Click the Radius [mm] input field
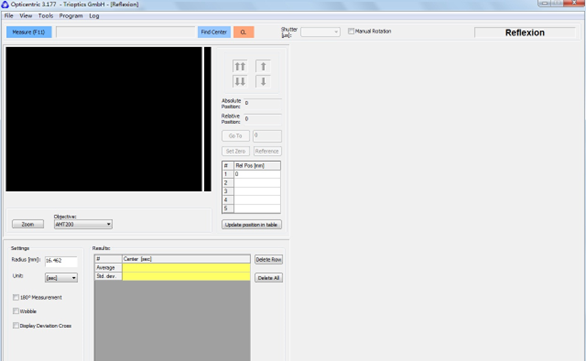The height and width of the screenshot is (361, 586). pyautogui.click(x=61, y=260)
